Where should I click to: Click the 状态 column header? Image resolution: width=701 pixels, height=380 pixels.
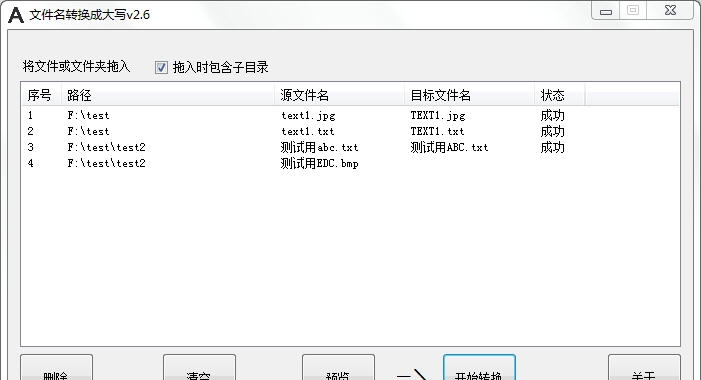coord(560,95)
